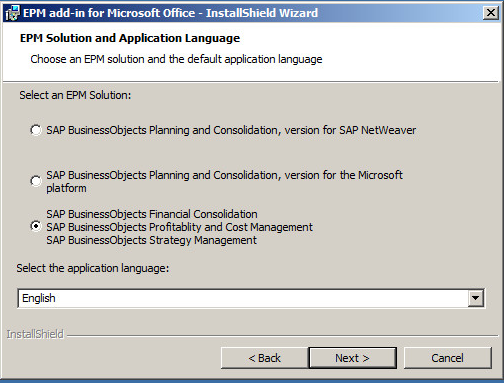Click the installer icon in the title bar

(12, 13)
